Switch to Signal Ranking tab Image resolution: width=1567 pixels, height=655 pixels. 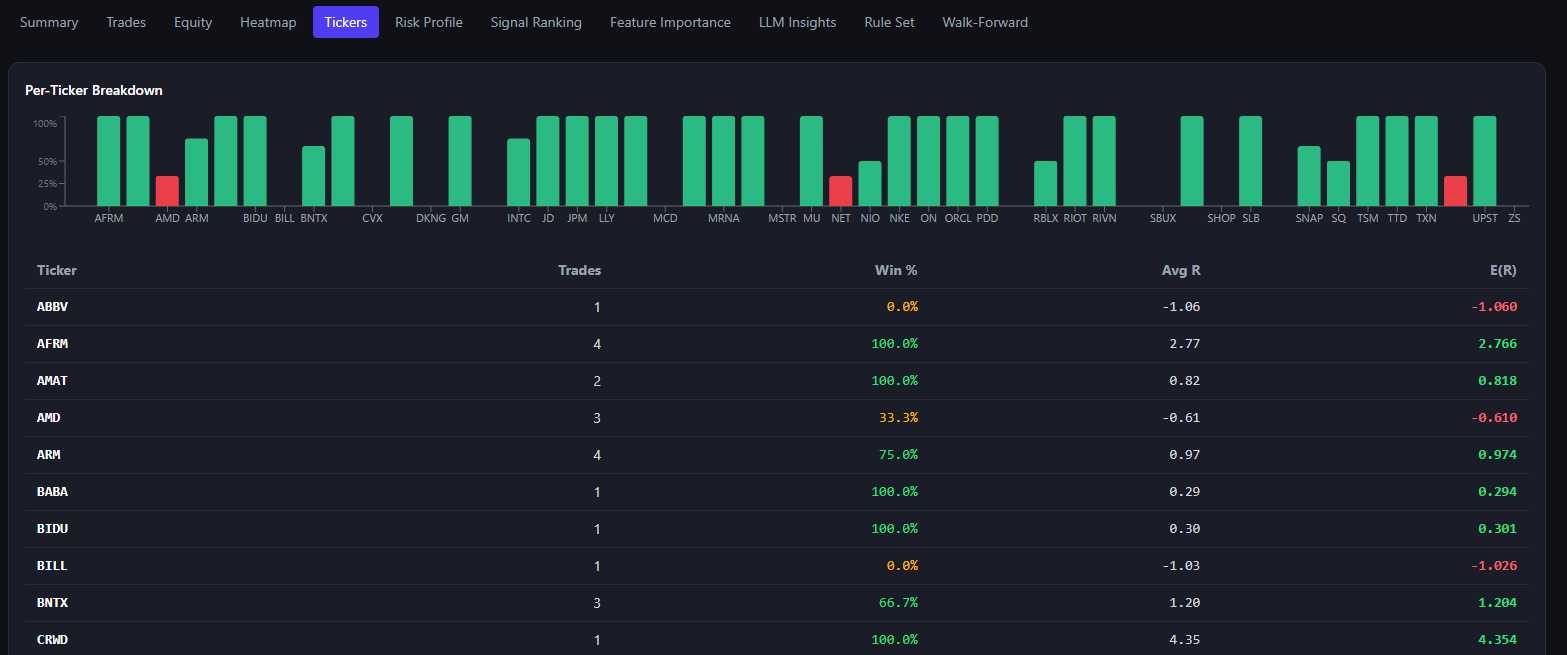point(536,22)
